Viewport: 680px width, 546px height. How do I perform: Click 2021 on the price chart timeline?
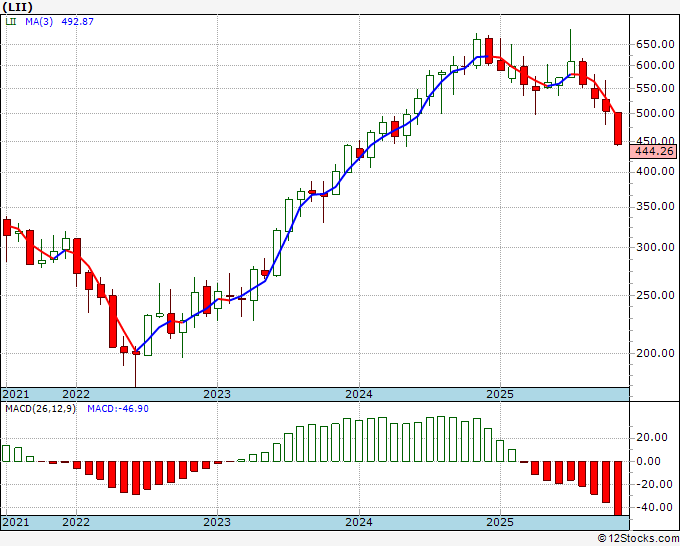(x=16, y=394)
